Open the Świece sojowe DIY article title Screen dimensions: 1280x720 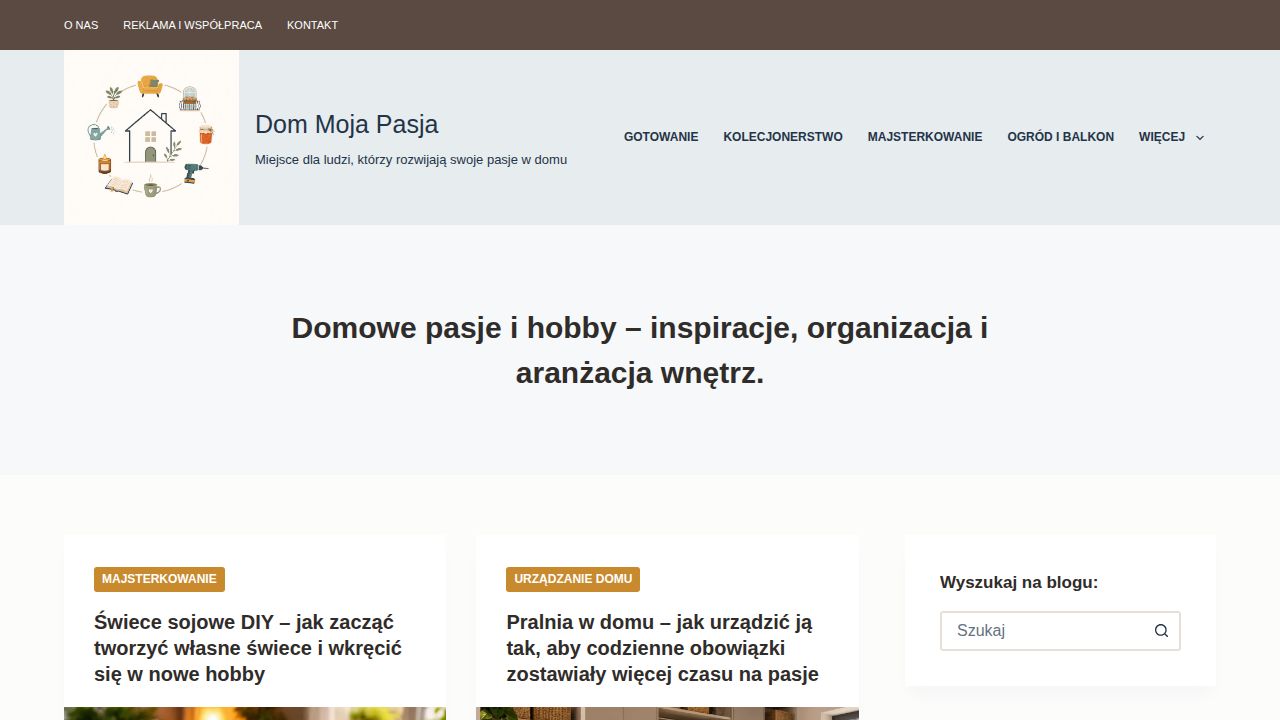(x=248, y=648)
